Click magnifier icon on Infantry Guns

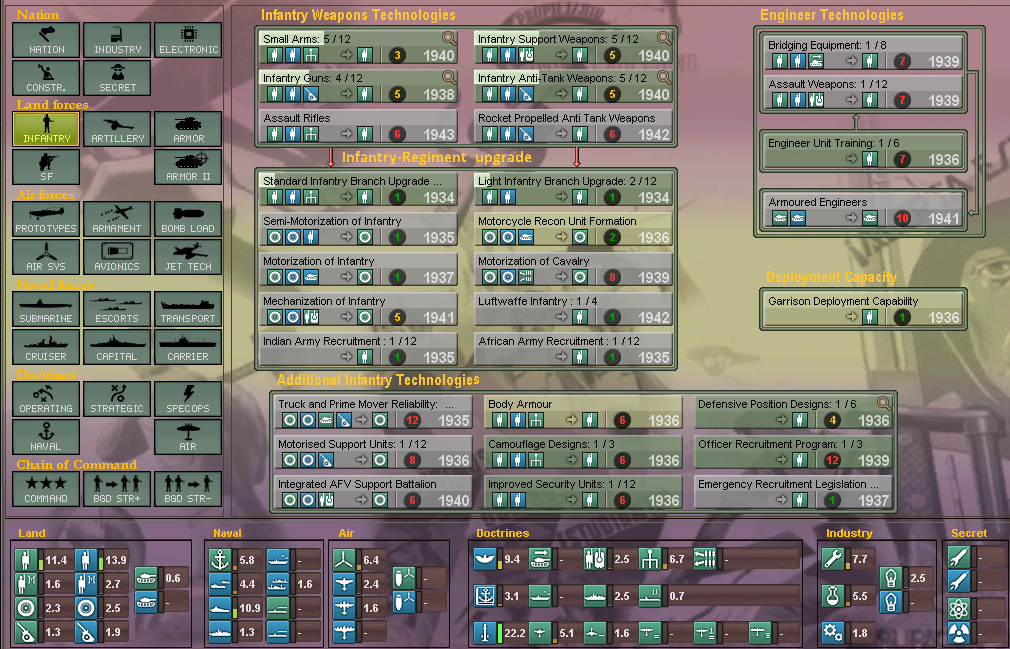click(x=449, y=78)
